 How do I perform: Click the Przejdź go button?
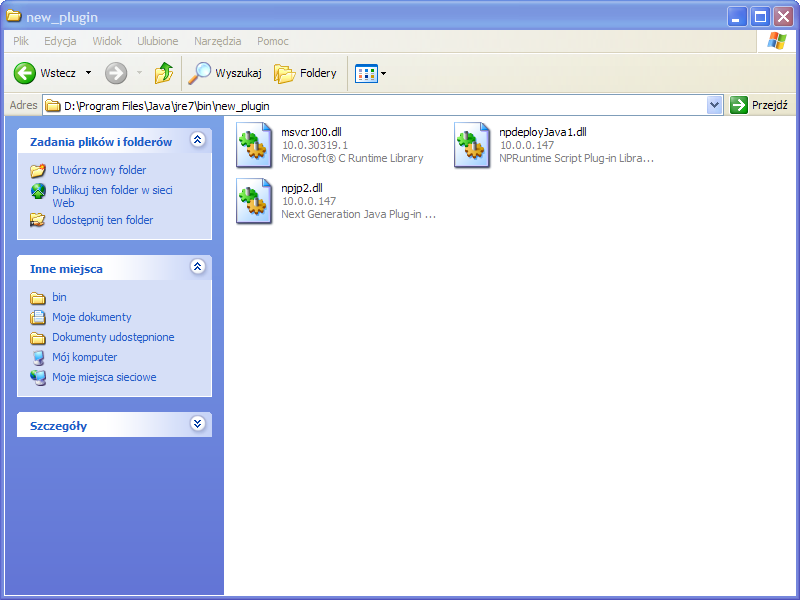pyautogui.click(x=759, y=105)
